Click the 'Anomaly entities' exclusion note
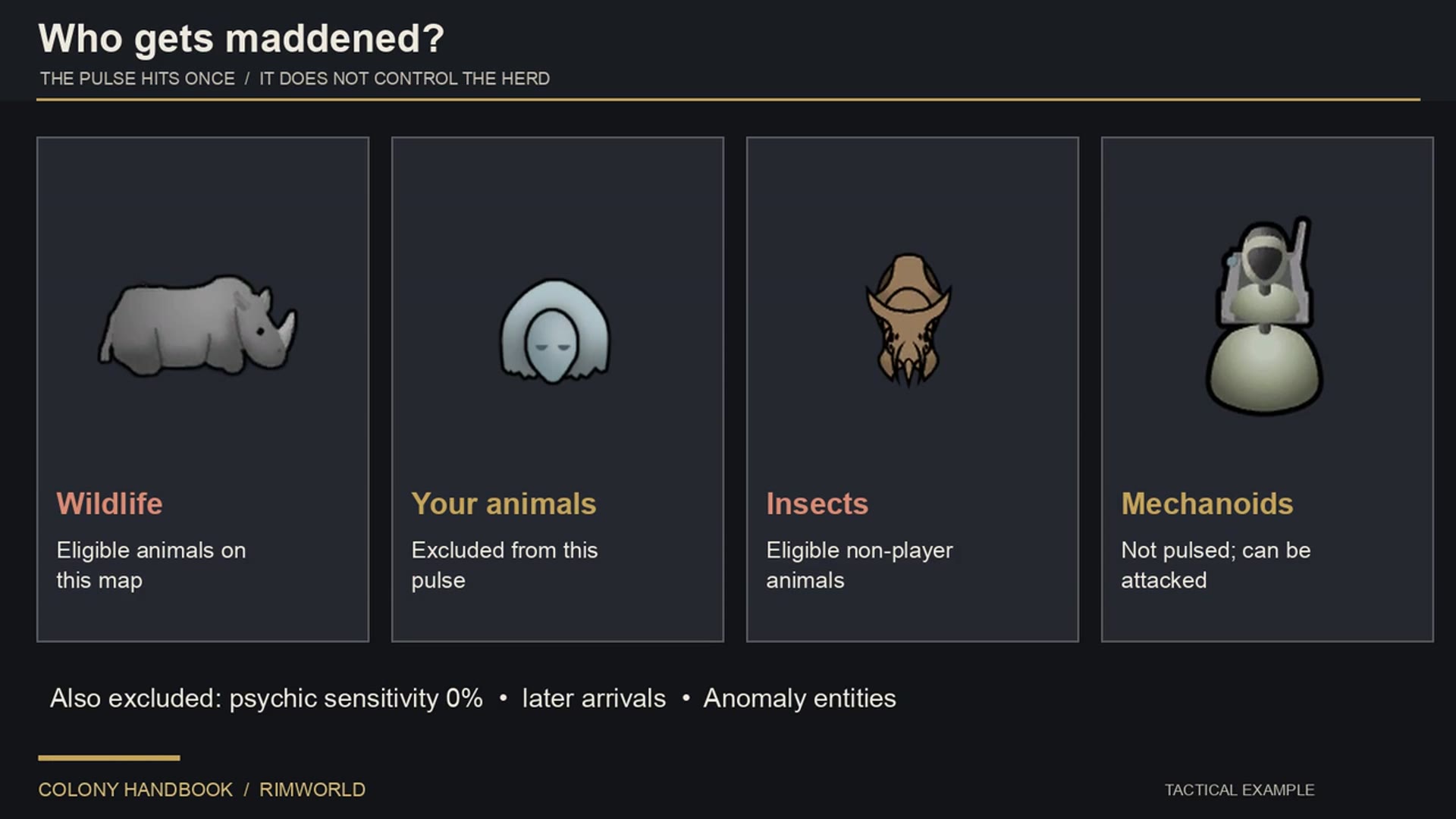 [799, 698]
